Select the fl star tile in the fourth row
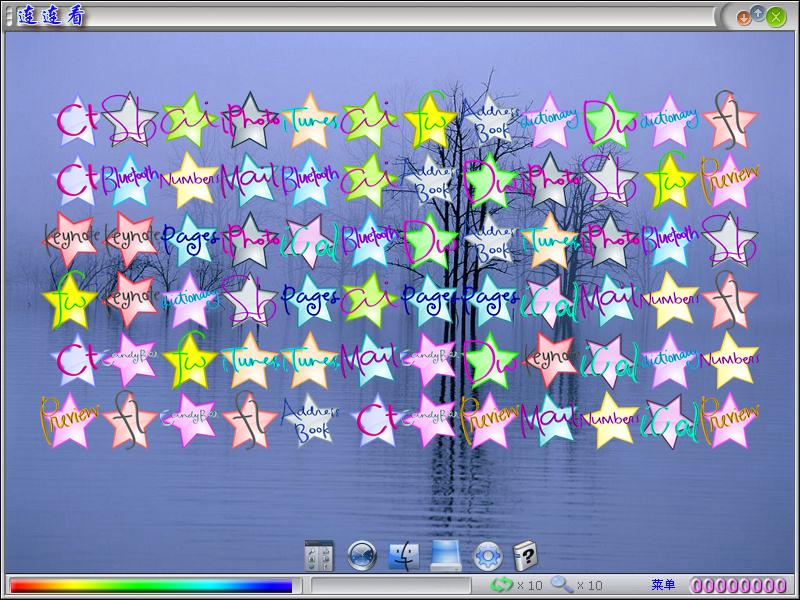This screenshot has width=800, height=600. pyautogui.click(x=730, y=301)
